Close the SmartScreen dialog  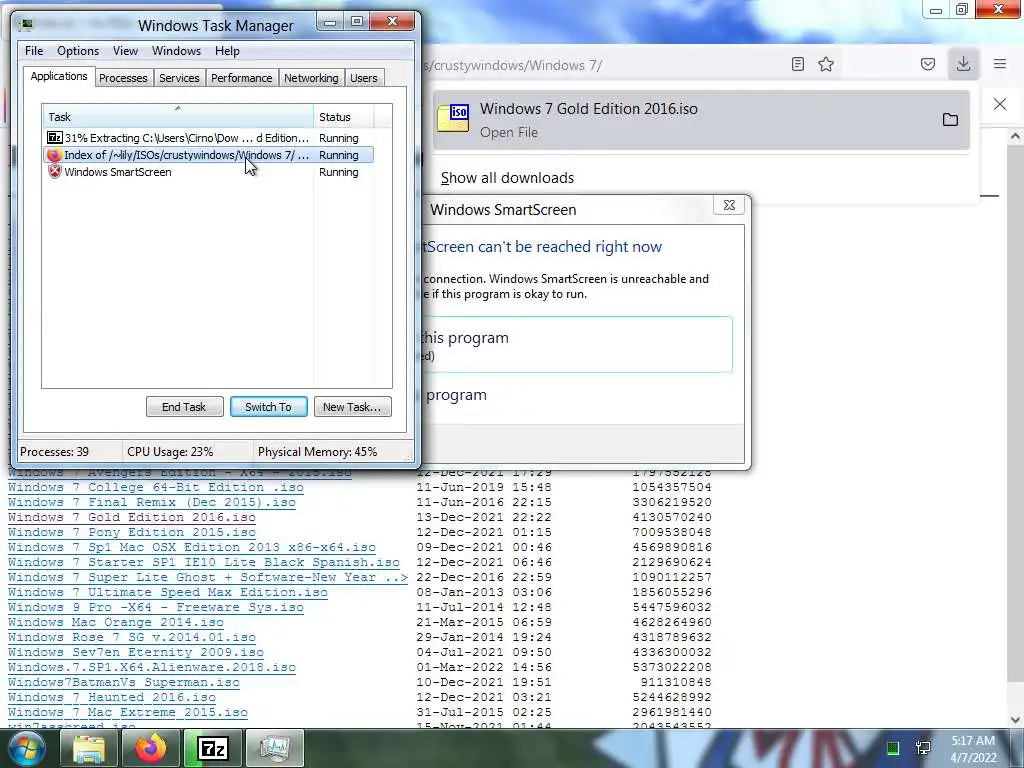(729, 205)
